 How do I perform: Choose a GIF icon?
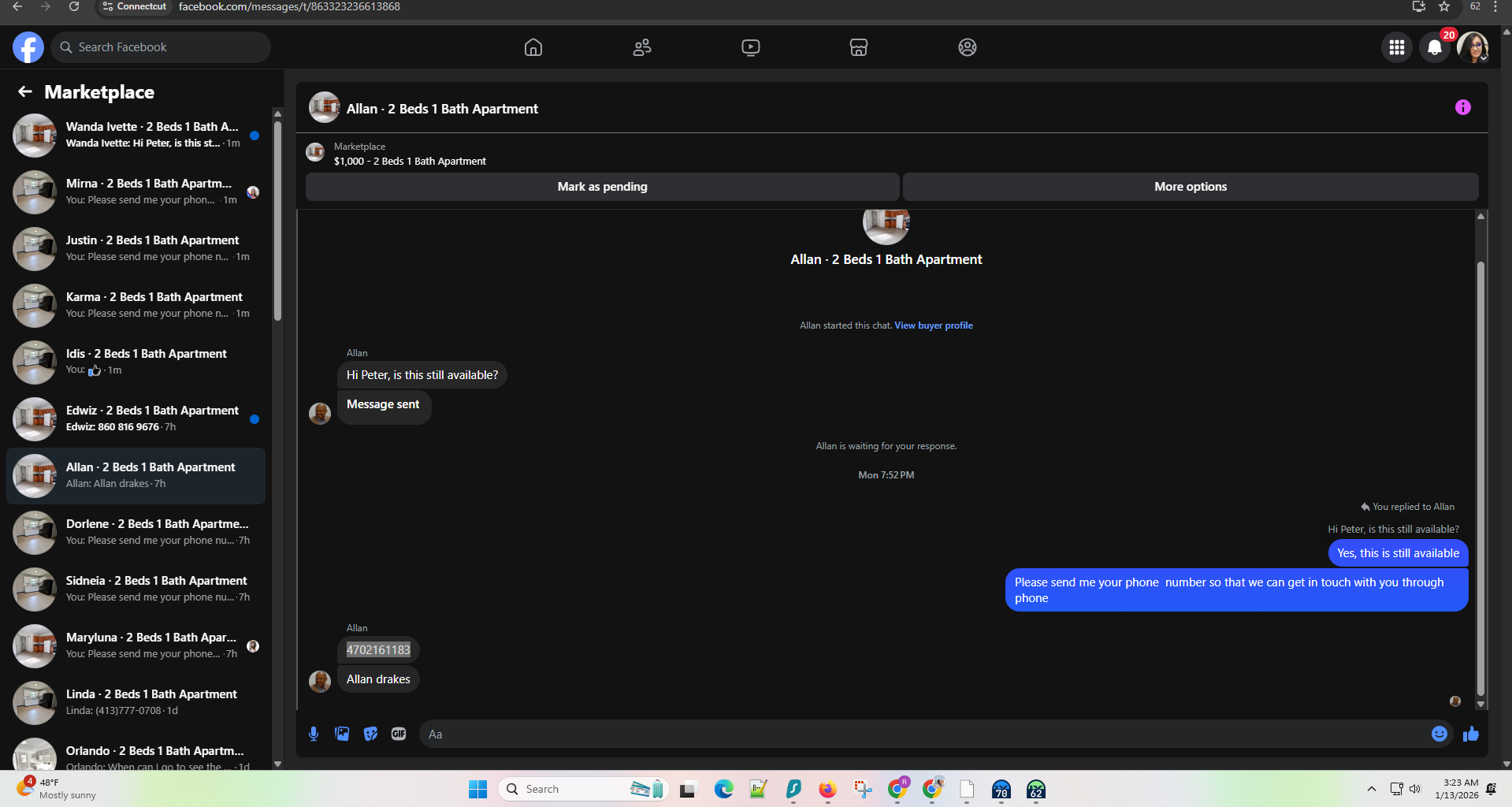[x=399, y=734]
